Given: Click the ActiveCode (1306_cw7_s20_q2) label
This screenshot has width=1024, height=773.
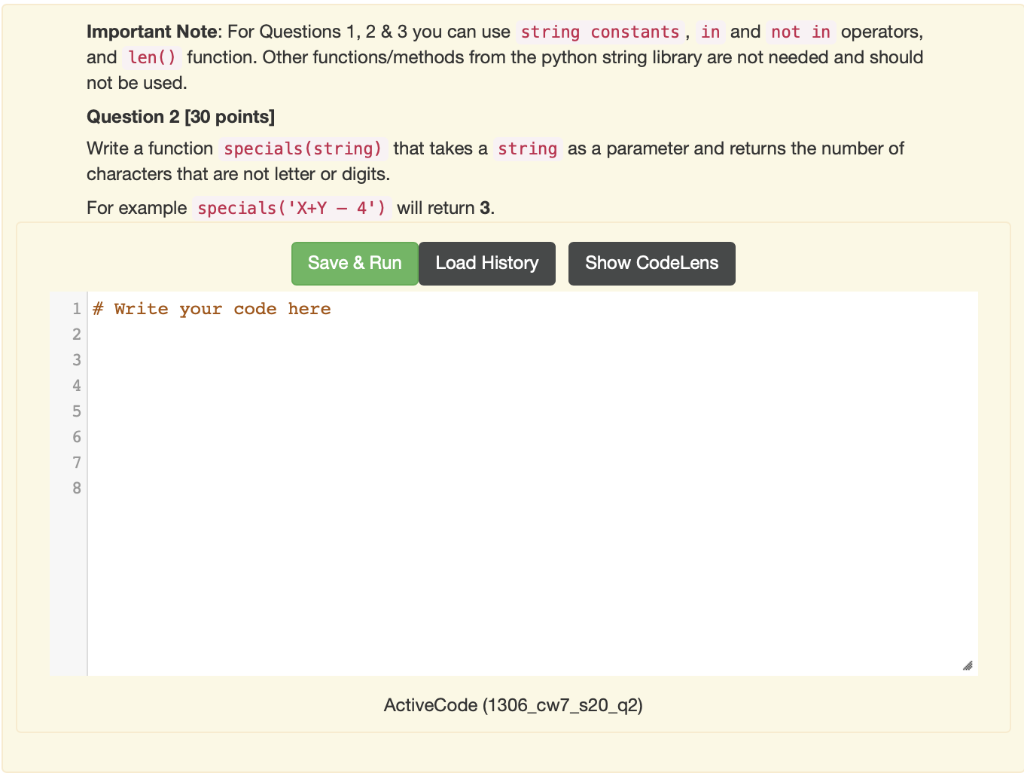Looking at the screenshot, I should point(512,705).
